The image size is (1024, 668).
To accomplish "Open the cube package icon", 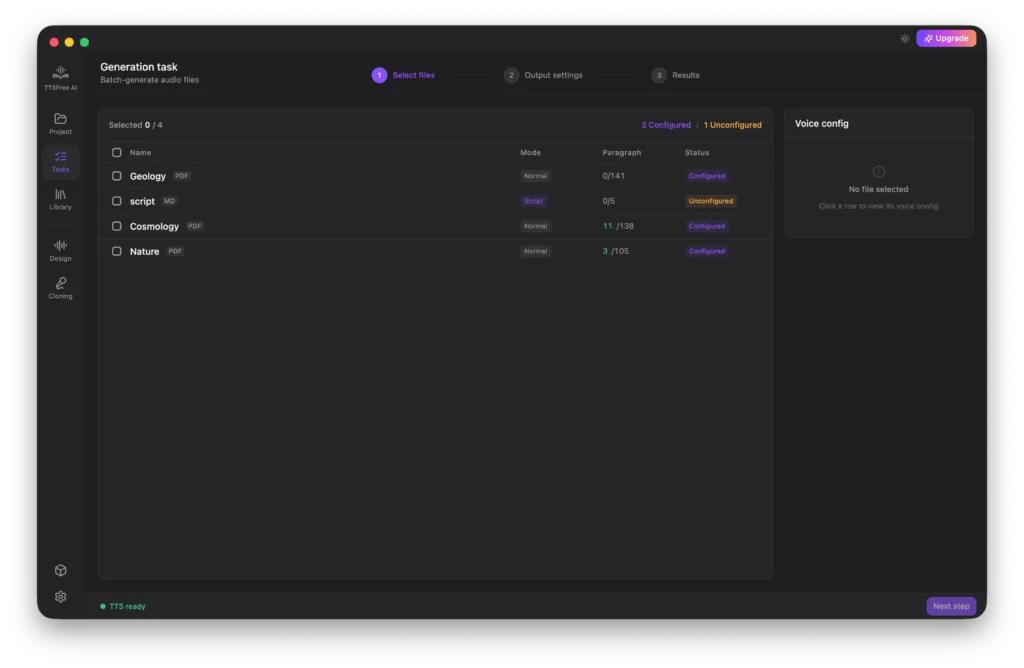I will (60, 570).
